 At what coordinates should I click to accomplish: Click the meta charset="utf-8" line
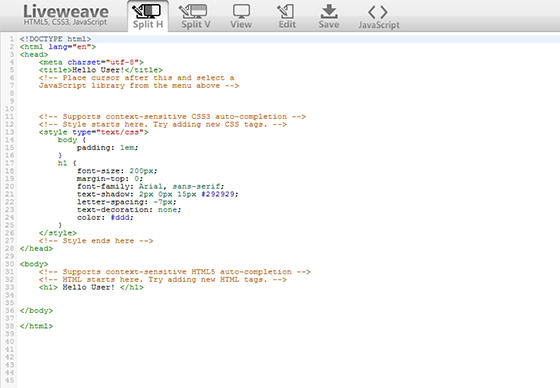tap(91, 63)
